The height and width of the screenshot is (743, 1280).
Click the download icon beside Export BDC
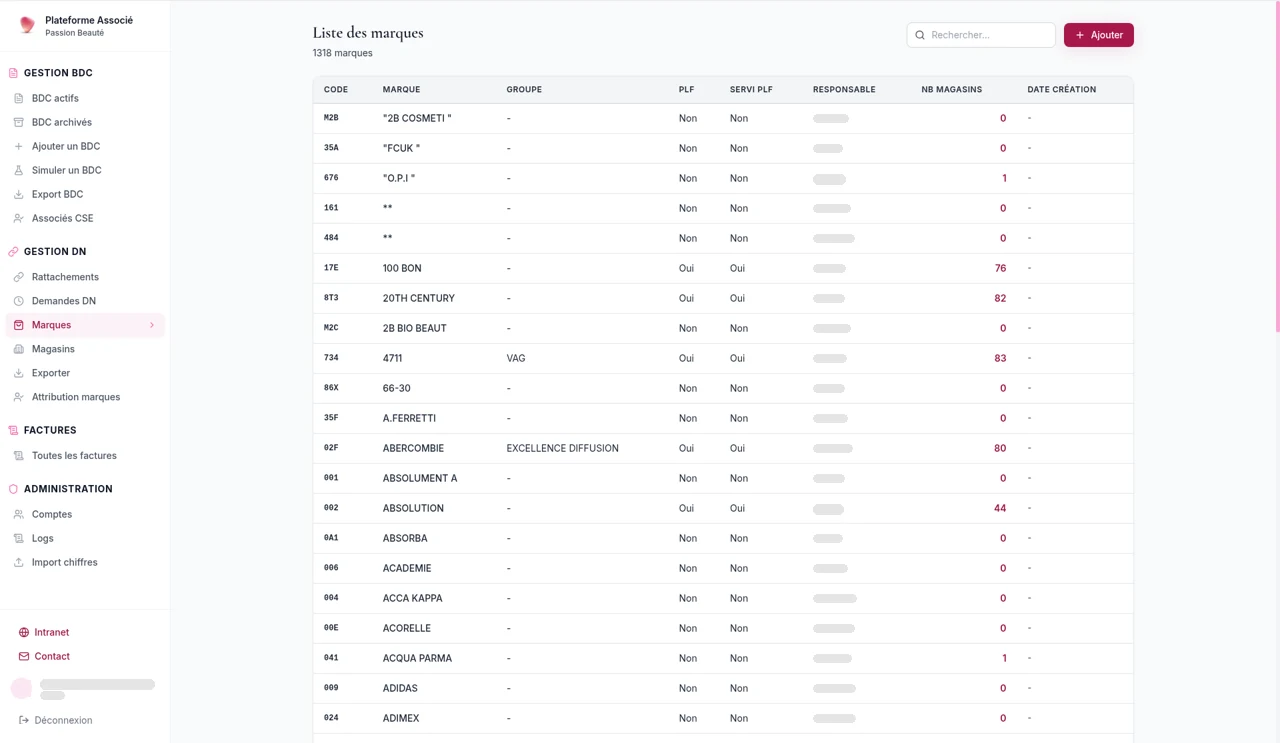18,194
